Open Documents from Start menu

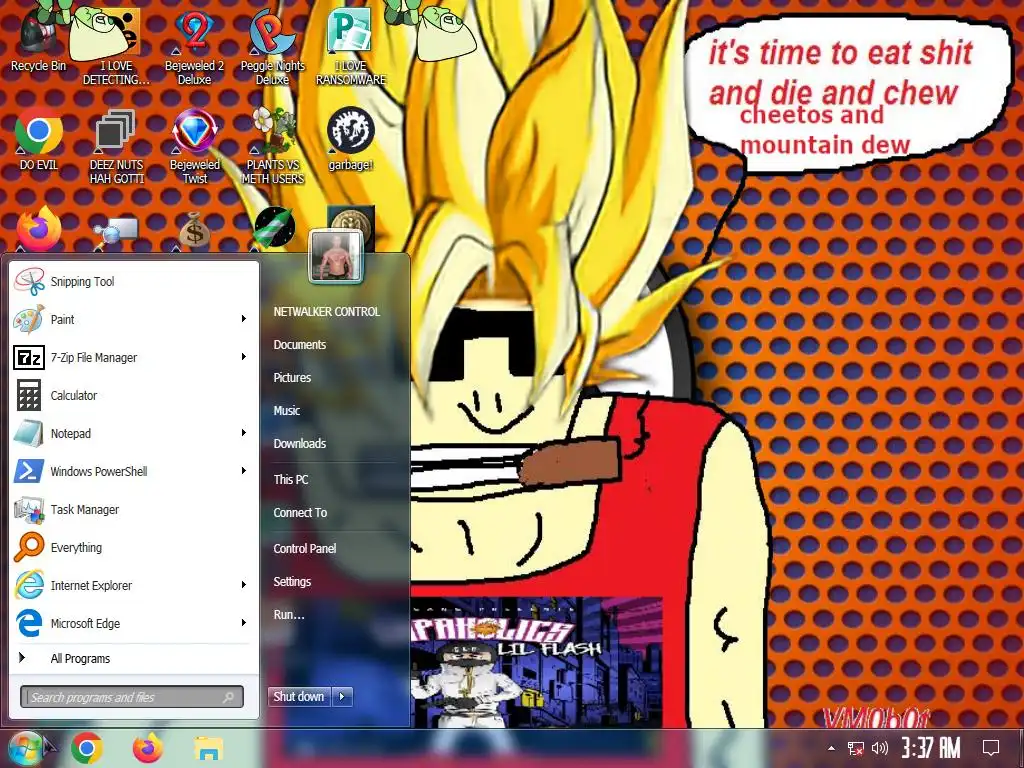[300, 345]
